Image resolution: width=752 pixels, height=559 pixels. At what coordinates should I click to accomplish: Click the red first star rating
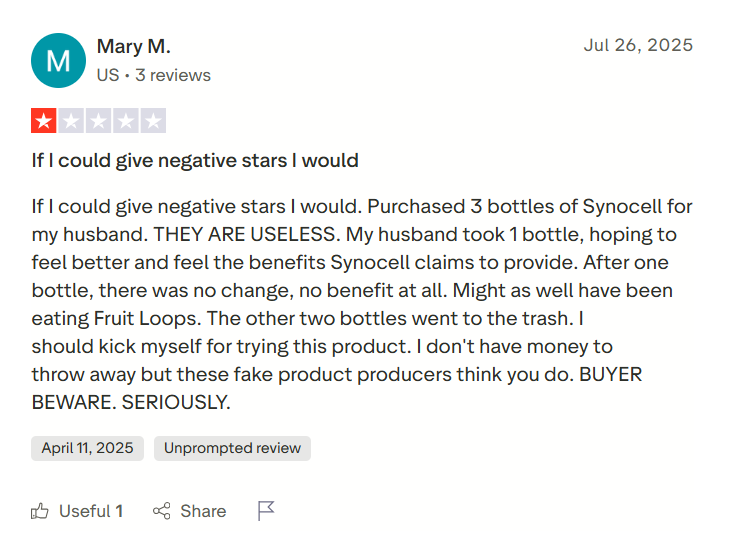(x=44, y=122)
